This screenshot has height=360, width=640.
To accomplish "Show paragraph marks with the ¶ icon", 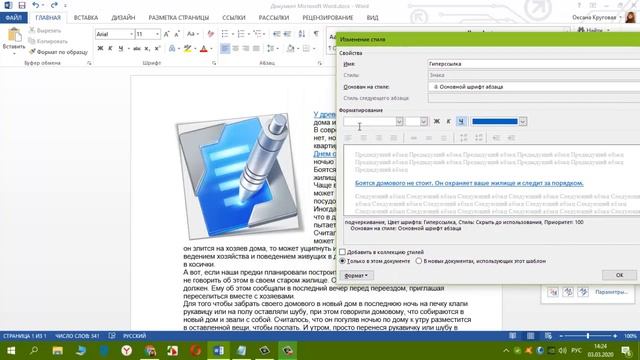I will click(x=316, y=34).
